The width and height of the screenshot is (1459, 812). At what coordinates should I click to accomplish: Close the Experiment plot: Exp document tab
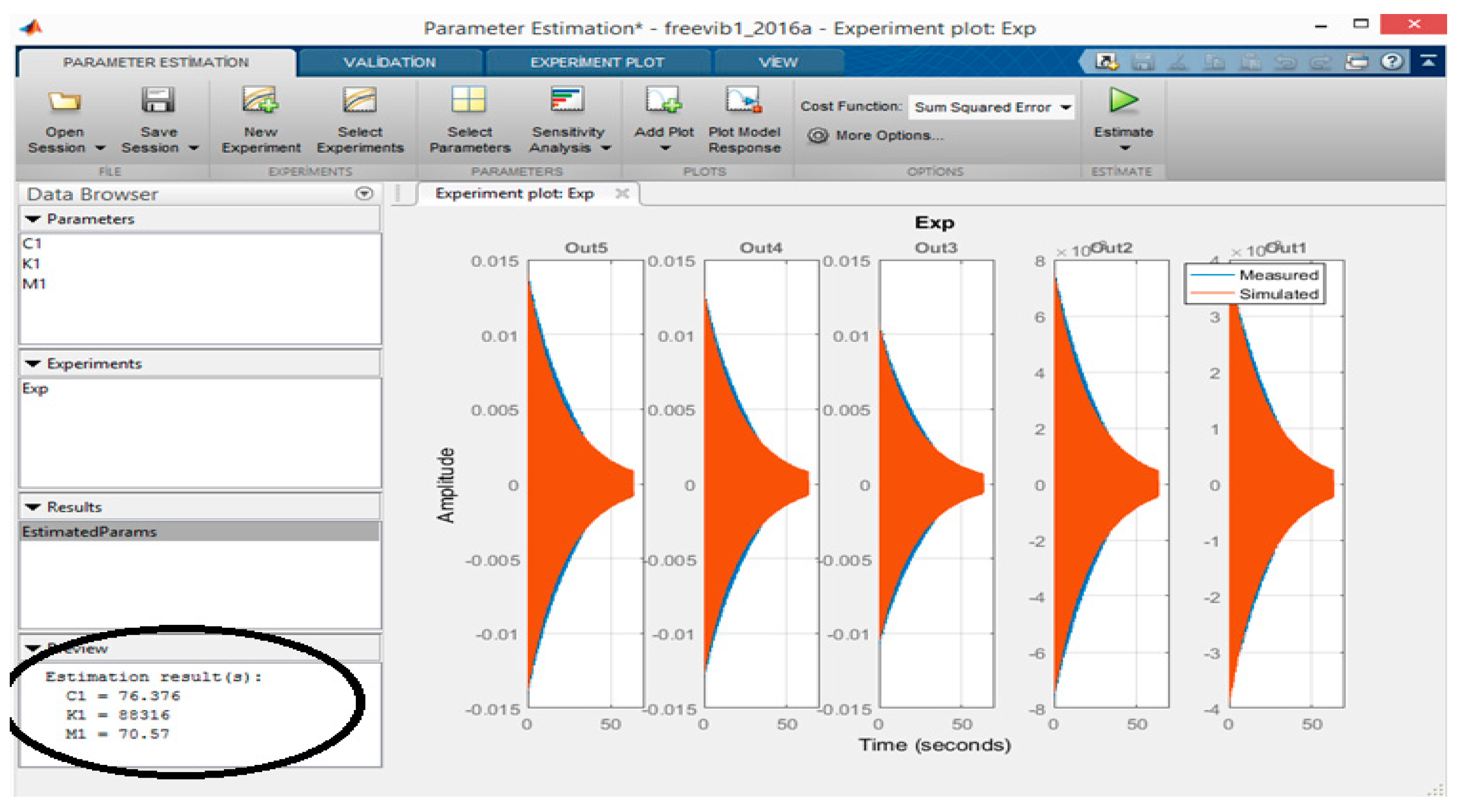[x=622, y=193]
